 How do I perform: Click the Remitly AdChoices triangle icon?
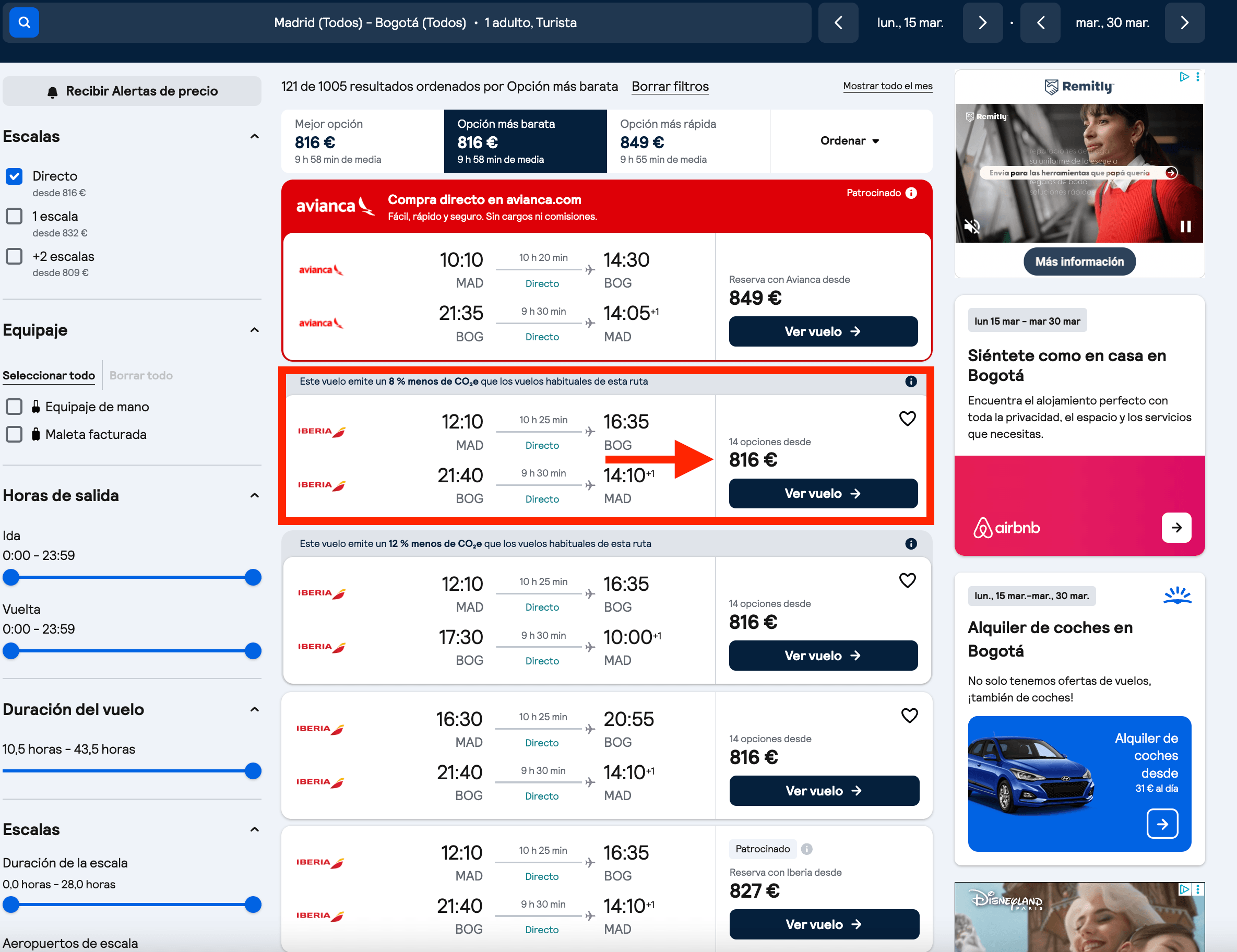pos(1184,76)
